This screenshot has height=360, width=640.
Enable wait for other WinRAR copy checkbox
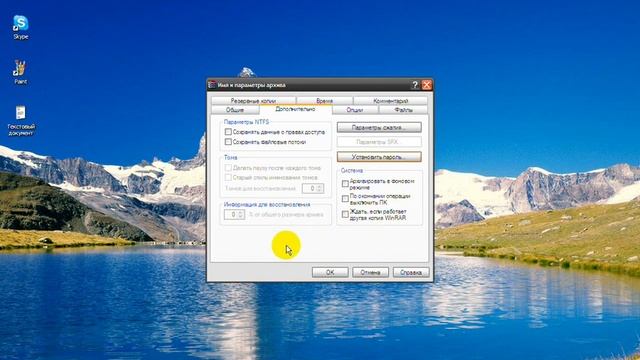click(345, 214)
